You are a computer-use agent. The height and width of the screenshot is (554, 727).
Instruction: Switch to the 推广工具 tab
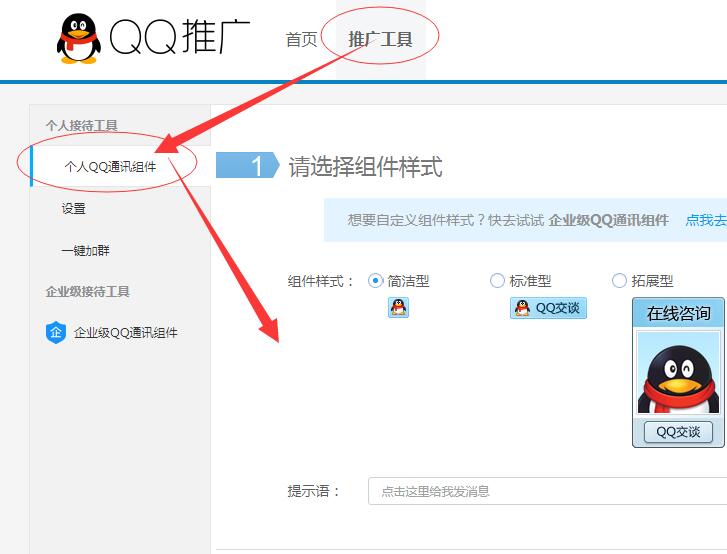pyautogui.click(x=380, y=39)
